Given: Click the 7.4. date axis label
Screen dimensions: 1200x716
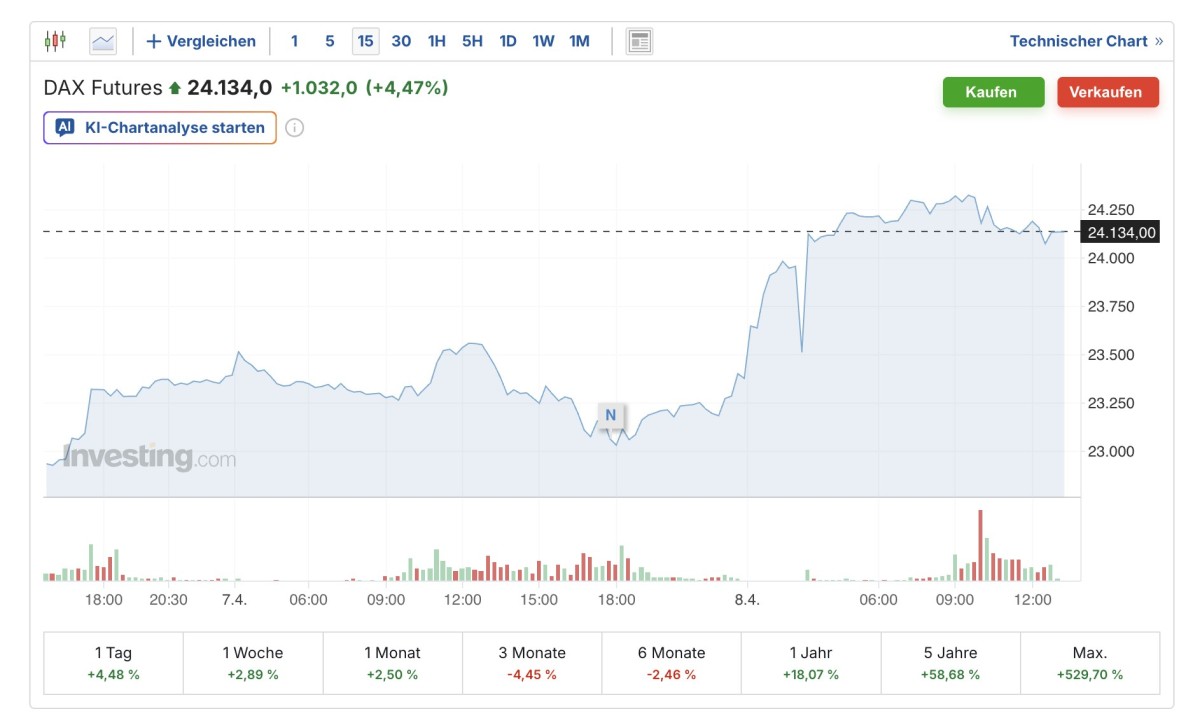Looking at the screenshot, I should tap(234, 600).
